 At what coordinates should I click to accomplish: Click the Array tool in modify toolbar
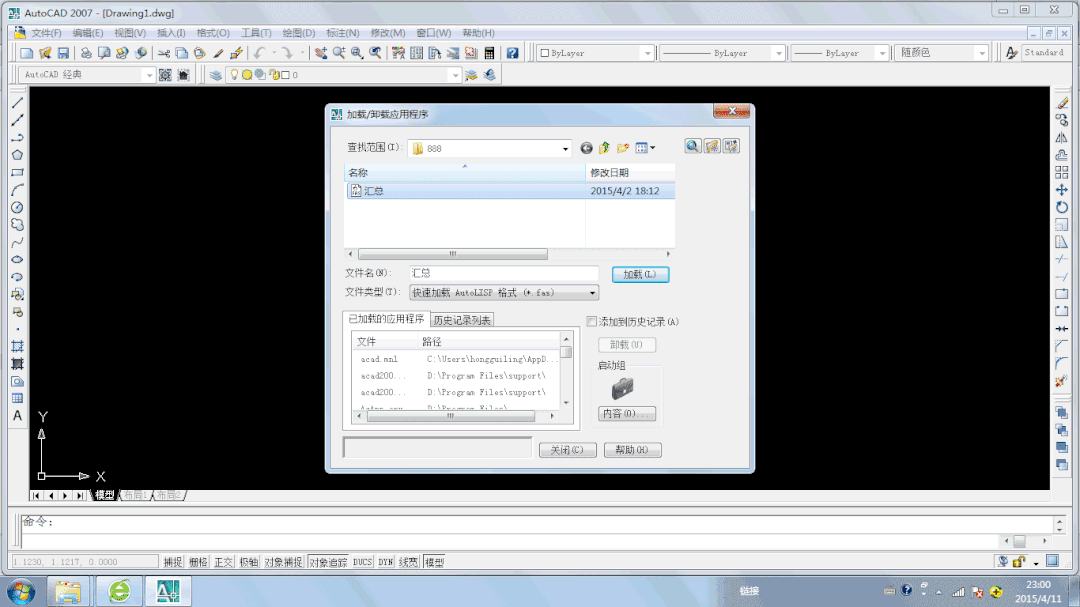[1062, 172]
